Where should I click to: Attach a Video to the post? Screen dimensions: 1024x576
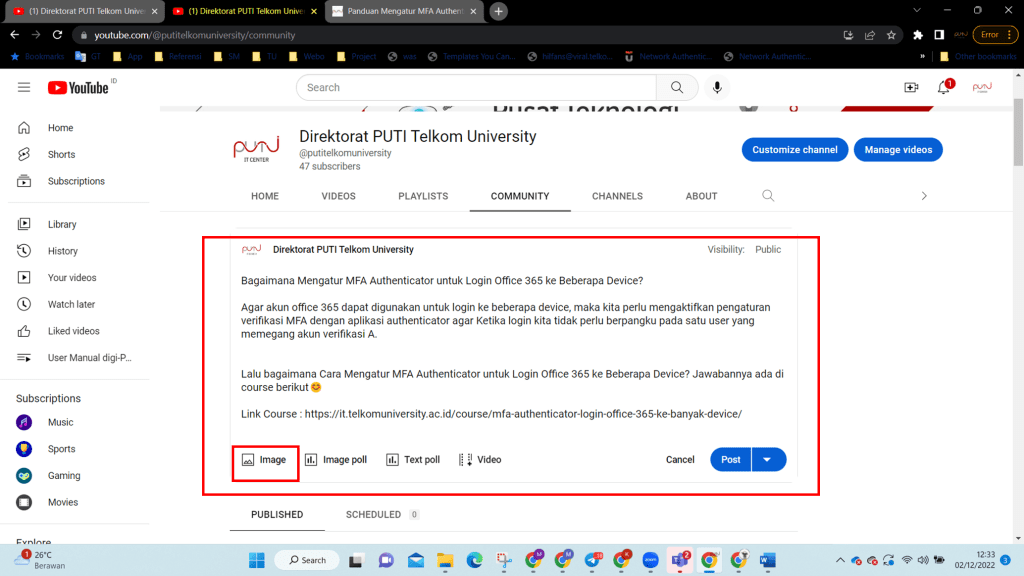[480, 460]
